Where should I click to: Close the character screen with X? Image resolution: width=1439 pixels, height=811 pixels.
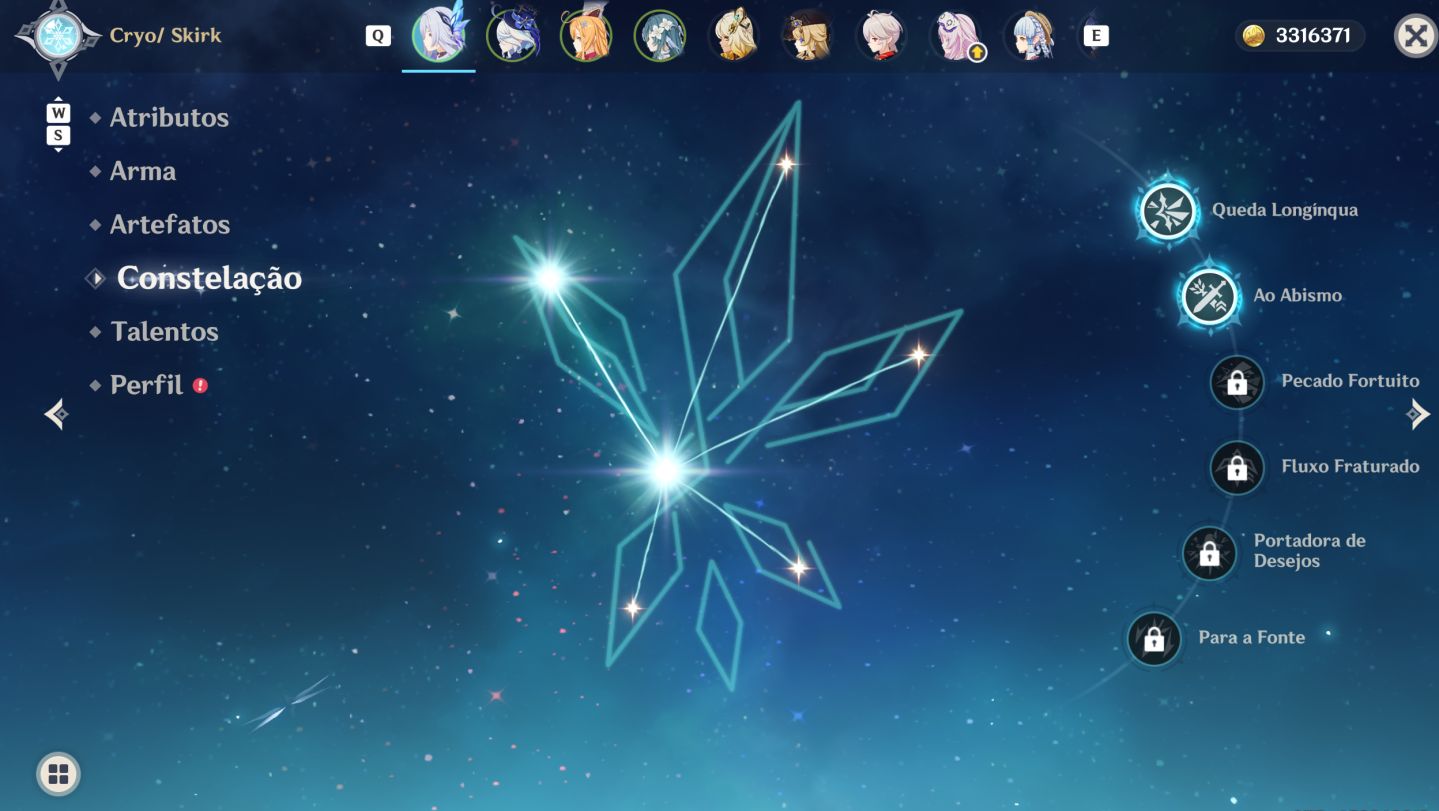coord(1415,37)
